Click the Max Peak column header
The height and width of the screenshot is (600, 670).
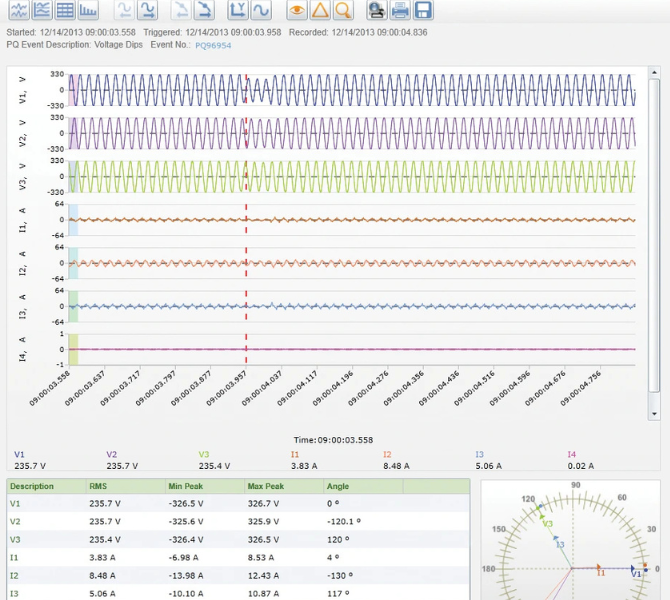(x=265, y=486)
